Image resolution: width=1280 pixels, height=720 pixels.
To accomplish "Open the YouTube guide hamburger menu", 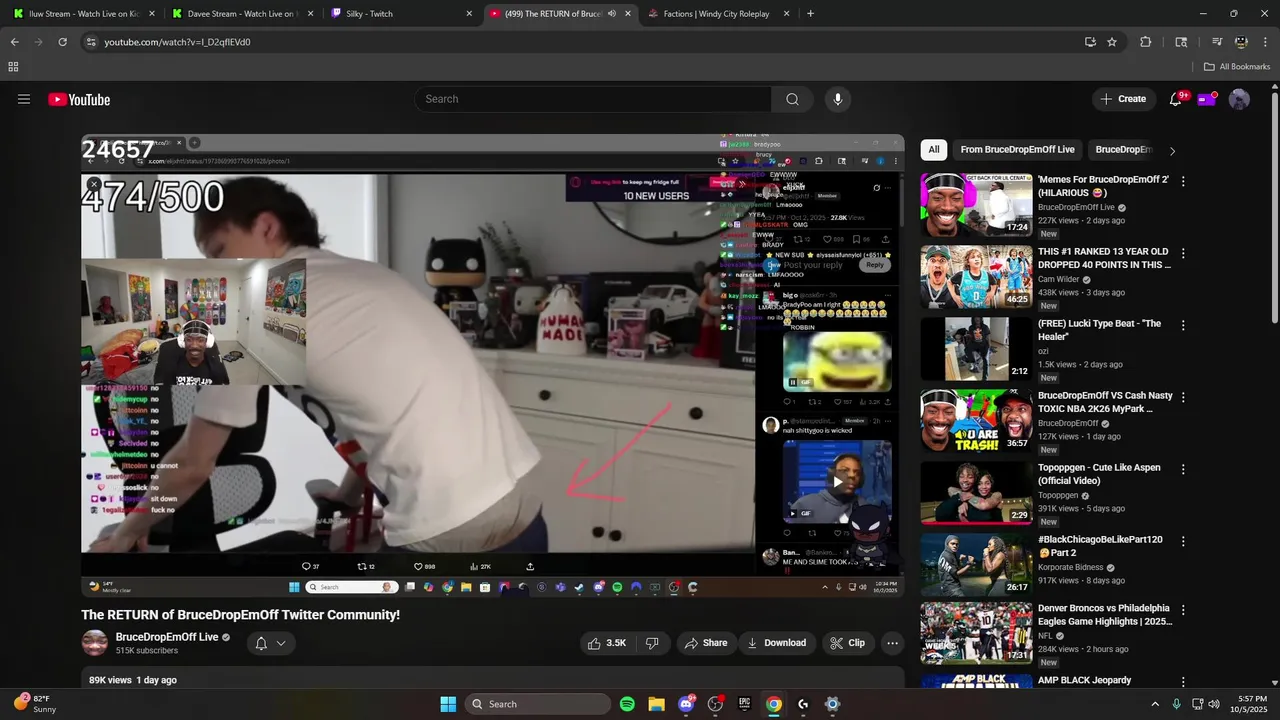I will pos(24,99).
